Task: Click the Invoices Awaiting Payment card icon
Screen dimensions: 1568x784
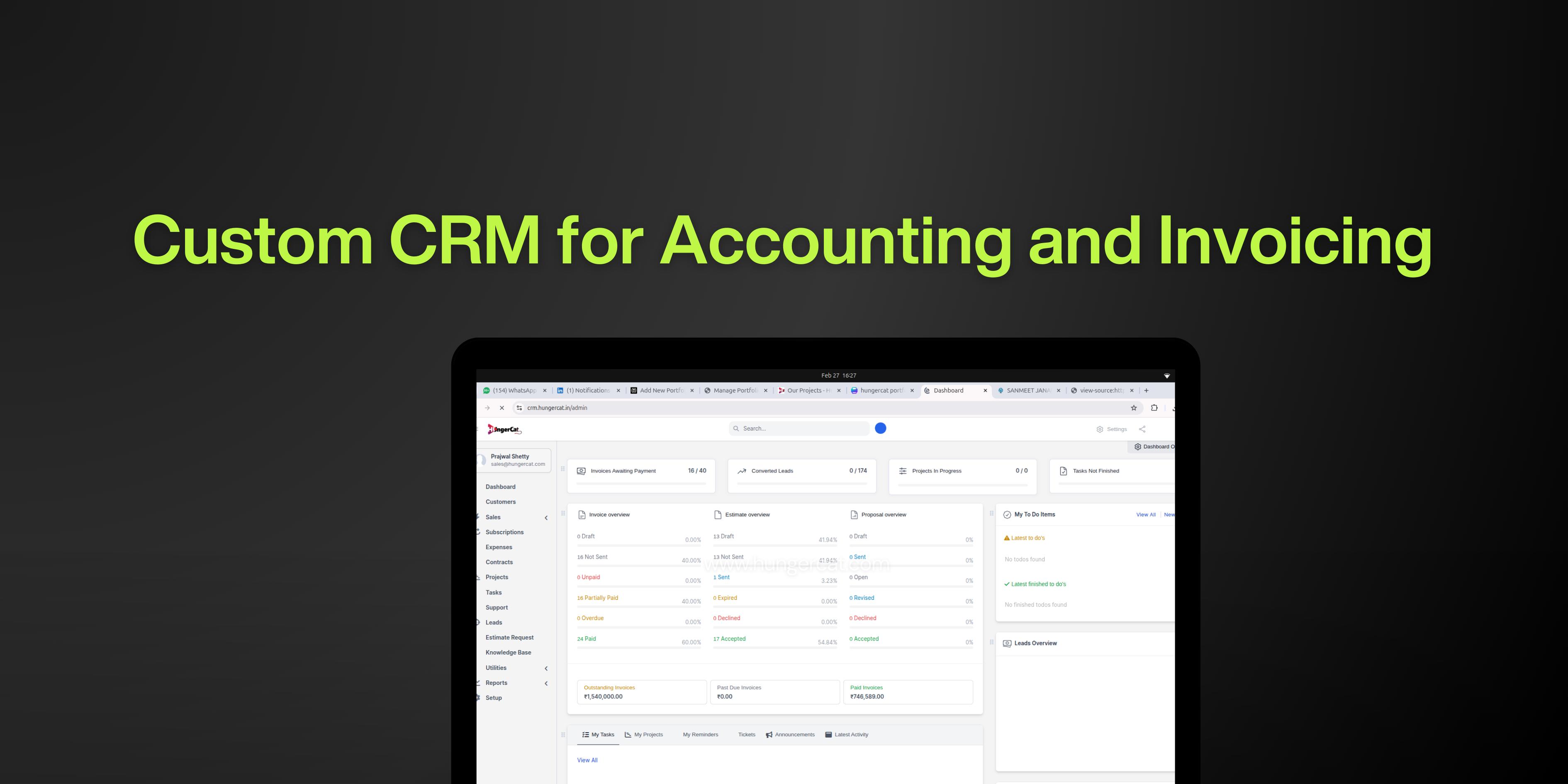Action: (582, 470)
